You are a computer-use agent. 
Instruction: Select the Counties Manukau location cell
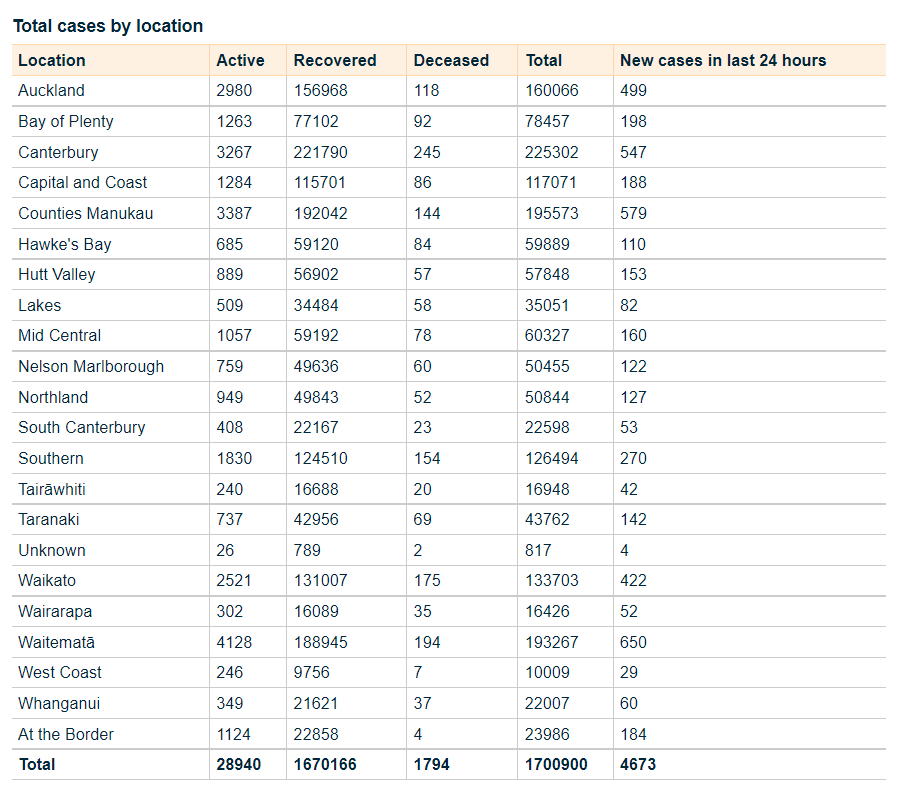86,213
